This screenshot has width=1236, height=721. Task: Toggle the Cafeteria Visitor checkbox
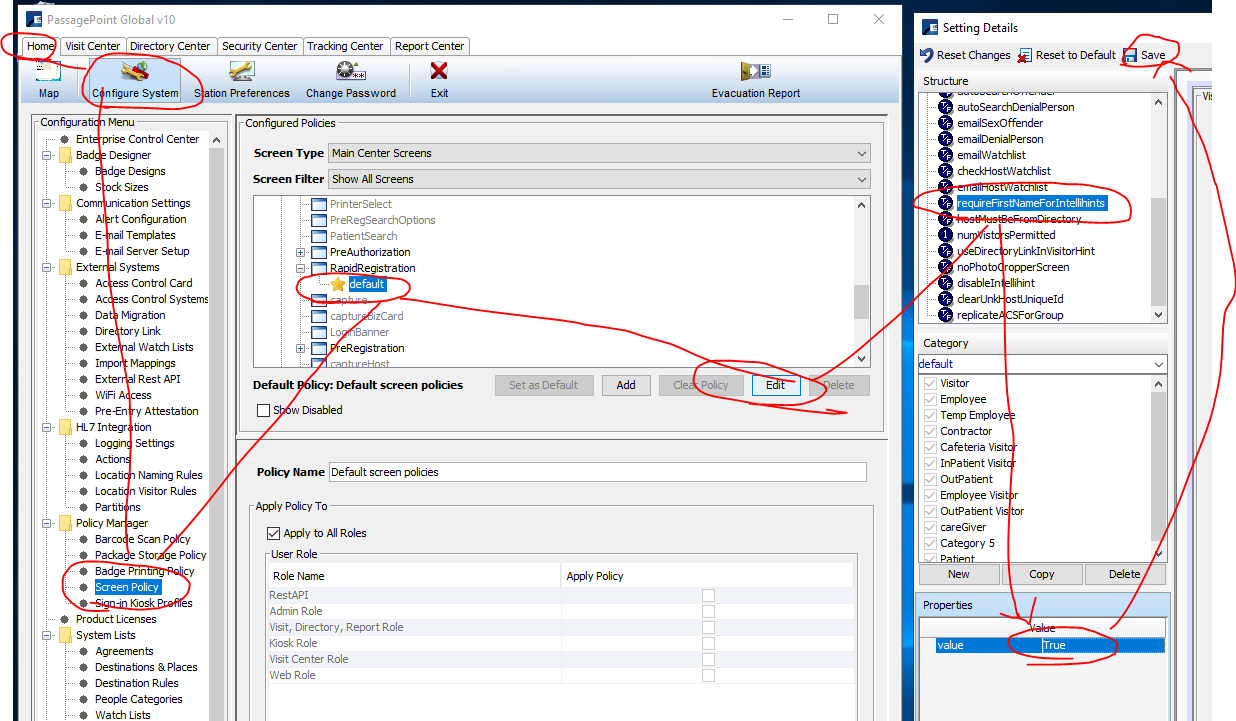pyautogui.click(x=931, y=447)
